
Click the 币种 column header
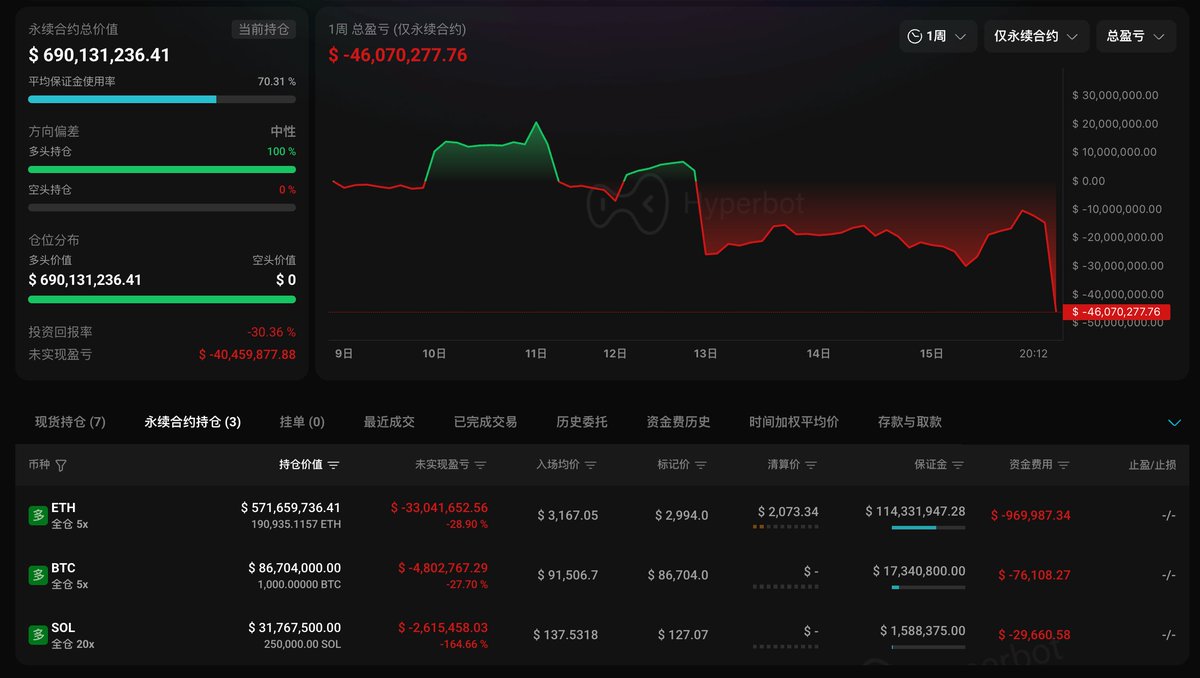pos(39,465)
